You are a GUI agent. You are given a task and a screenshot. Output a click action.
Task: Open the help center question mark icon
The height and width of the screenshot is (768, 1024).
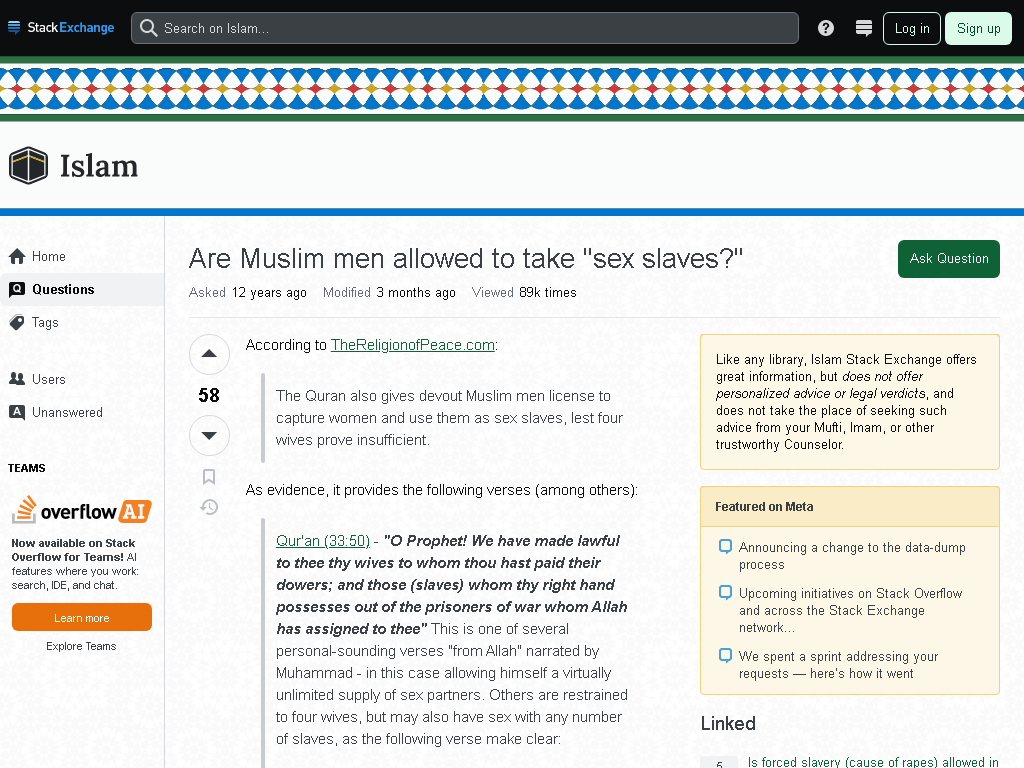click(x=825, y=28)
